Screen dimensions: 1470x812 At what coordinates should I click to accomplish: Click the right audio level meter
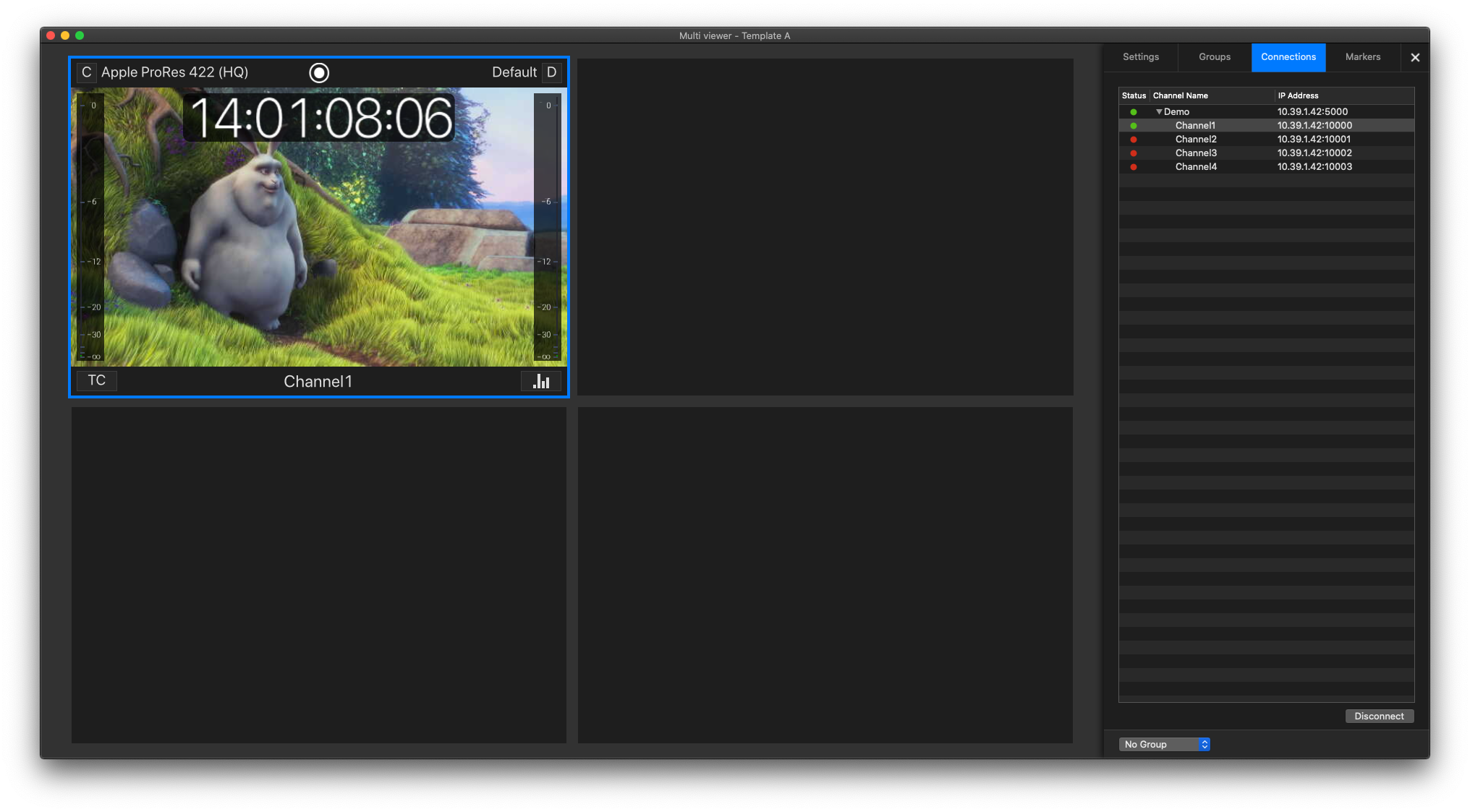[548, 228]
